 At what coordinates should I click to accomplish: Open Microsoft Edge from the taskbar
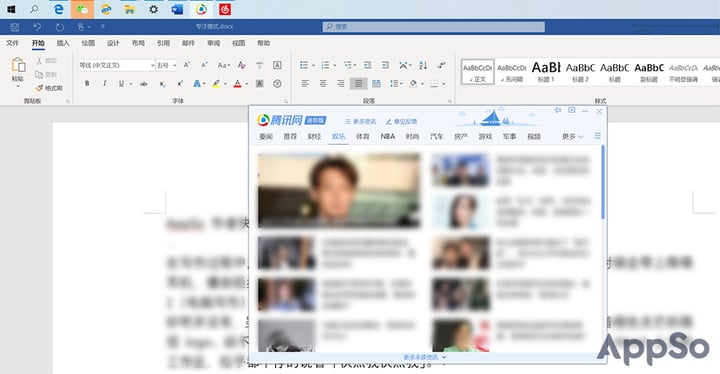(x=58, y=9)
